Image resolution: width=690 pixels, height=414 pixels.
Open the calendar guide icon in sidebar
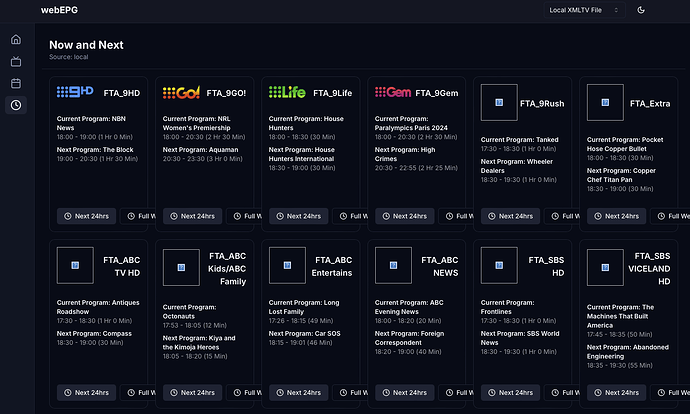click(x=16, y=83)
